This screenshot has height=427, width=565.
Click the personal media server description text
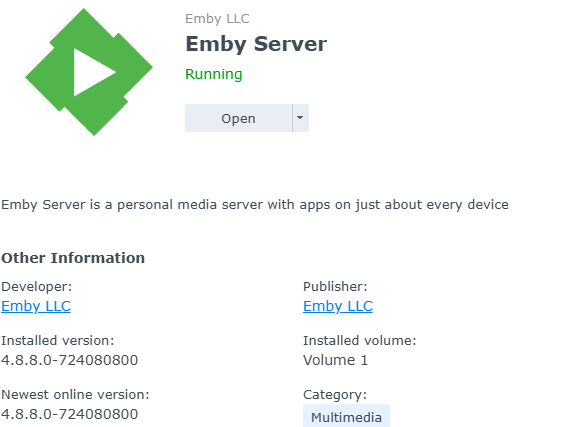click(x=255, y=205)
